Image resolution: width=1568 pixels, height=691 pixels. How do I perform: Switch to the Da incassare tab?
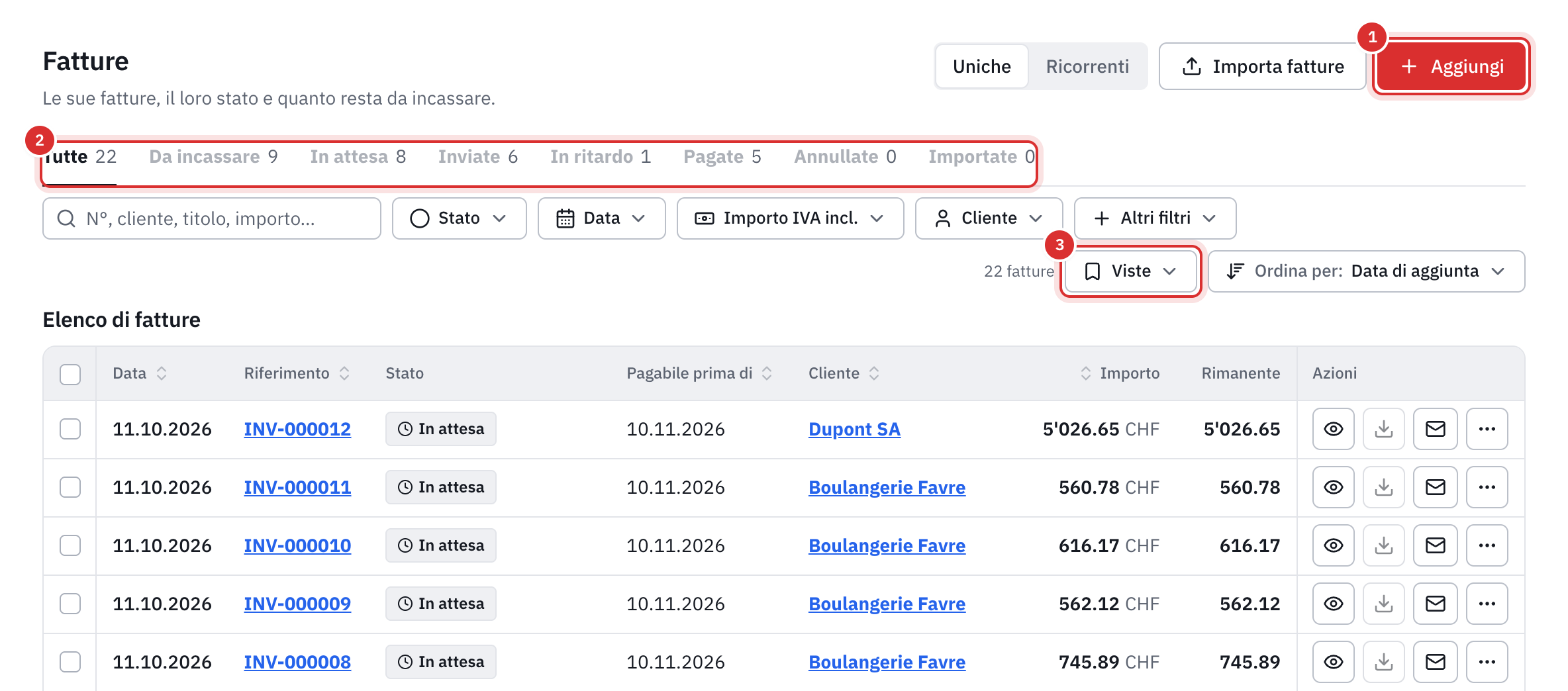pyautogui.click(x=213, y=157)
